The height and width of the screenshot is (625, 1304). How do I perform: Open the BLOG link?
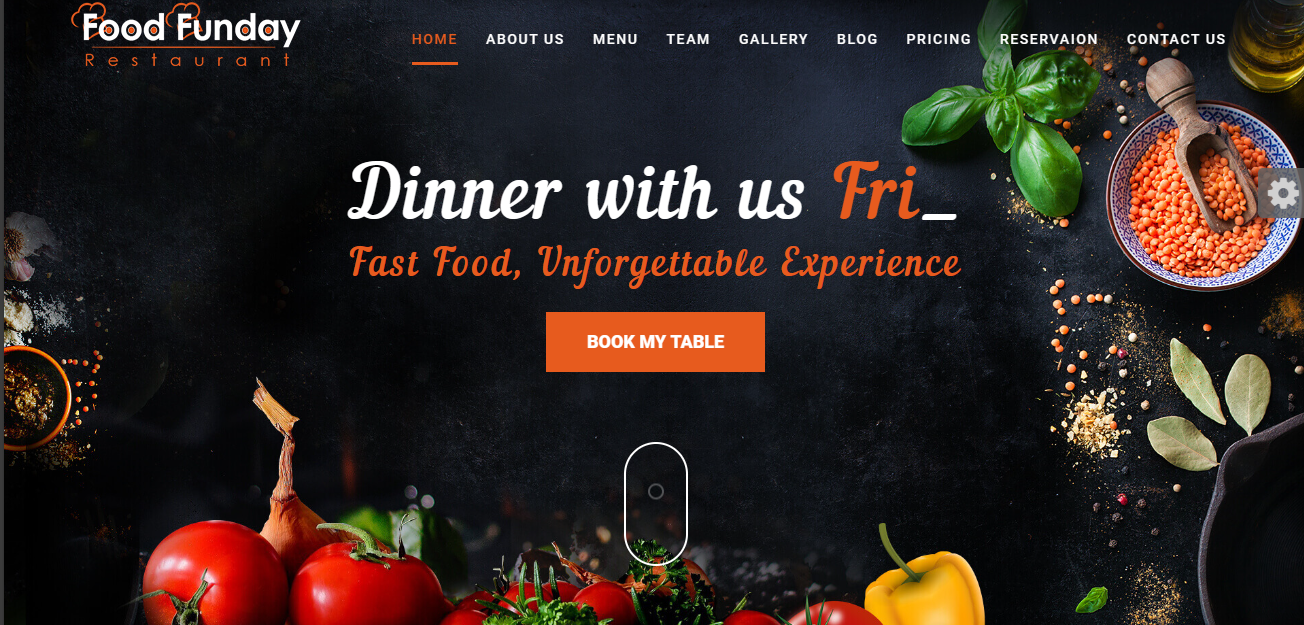pyautogui.click(x=857, y=39)
